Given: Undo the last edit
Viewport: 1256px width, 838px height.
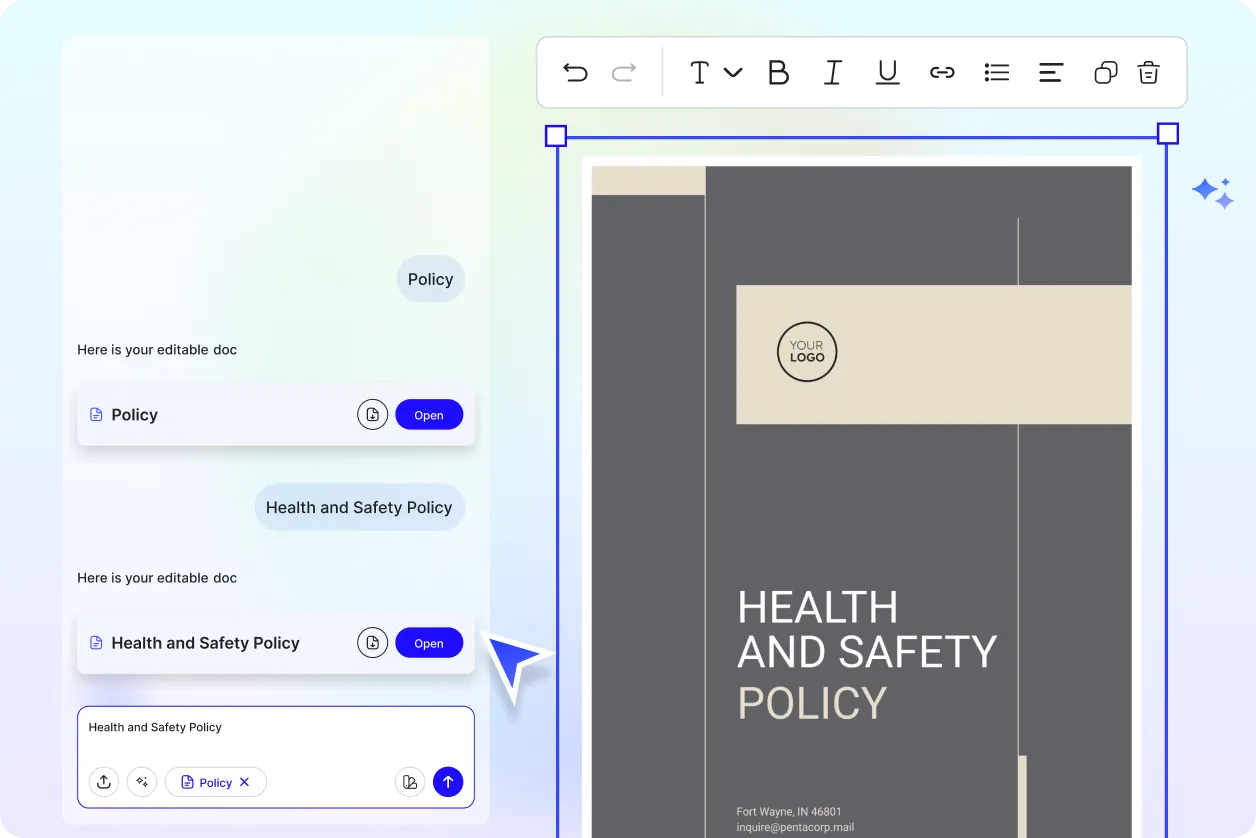Looking at the screenshot, I should [575, 72].
